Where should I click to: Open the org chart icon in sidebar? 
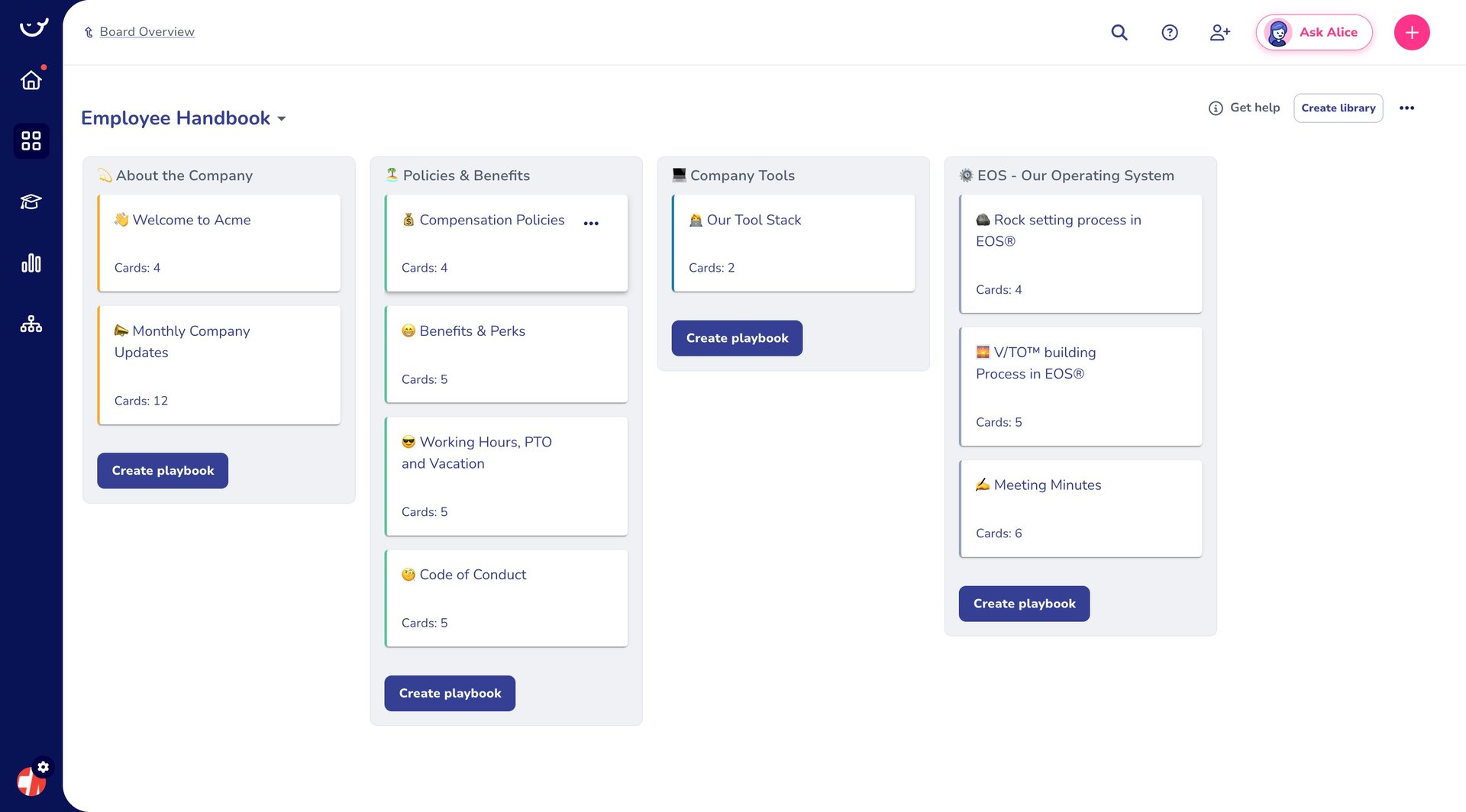pyautogui.click(x=31, y=324)
